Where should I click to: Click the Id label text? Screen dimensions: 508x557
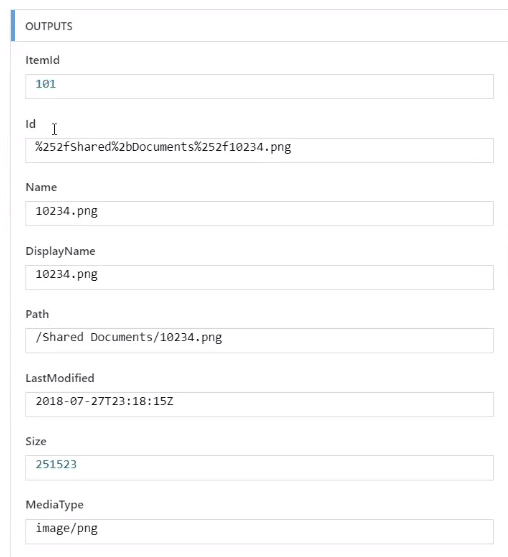30,124
